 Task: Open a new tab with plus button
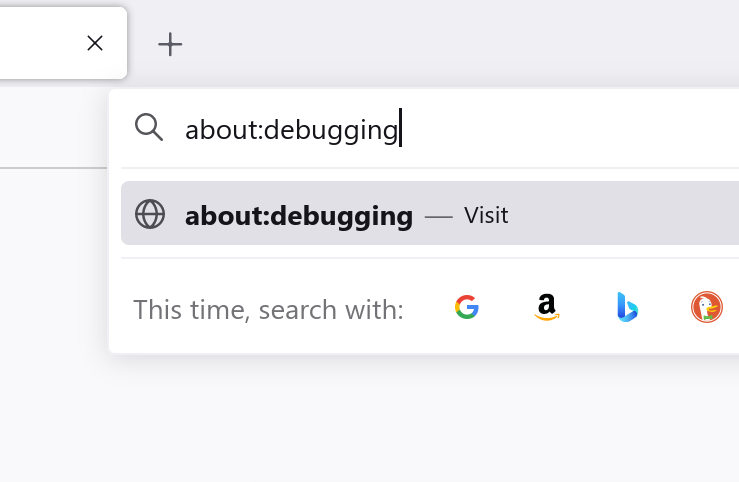pyautogui.click(x=170, y=44)
